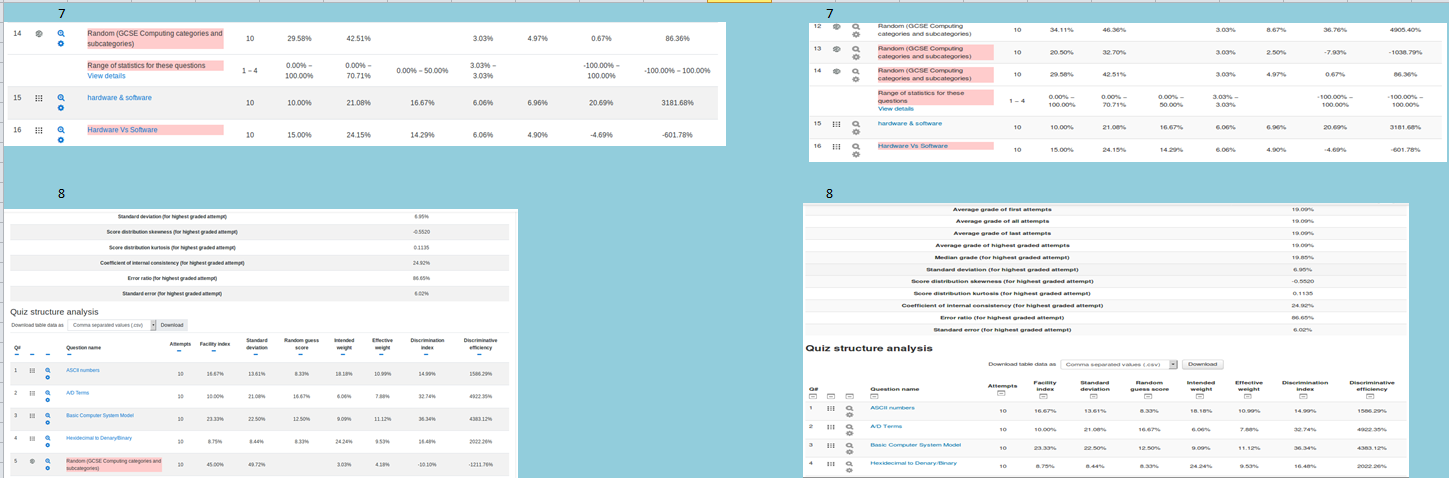Image resolution: width=1449 pixels, height=478 pixels.
Task: Collapse Facility index column in right panel 8
Action: (1044, 396)
